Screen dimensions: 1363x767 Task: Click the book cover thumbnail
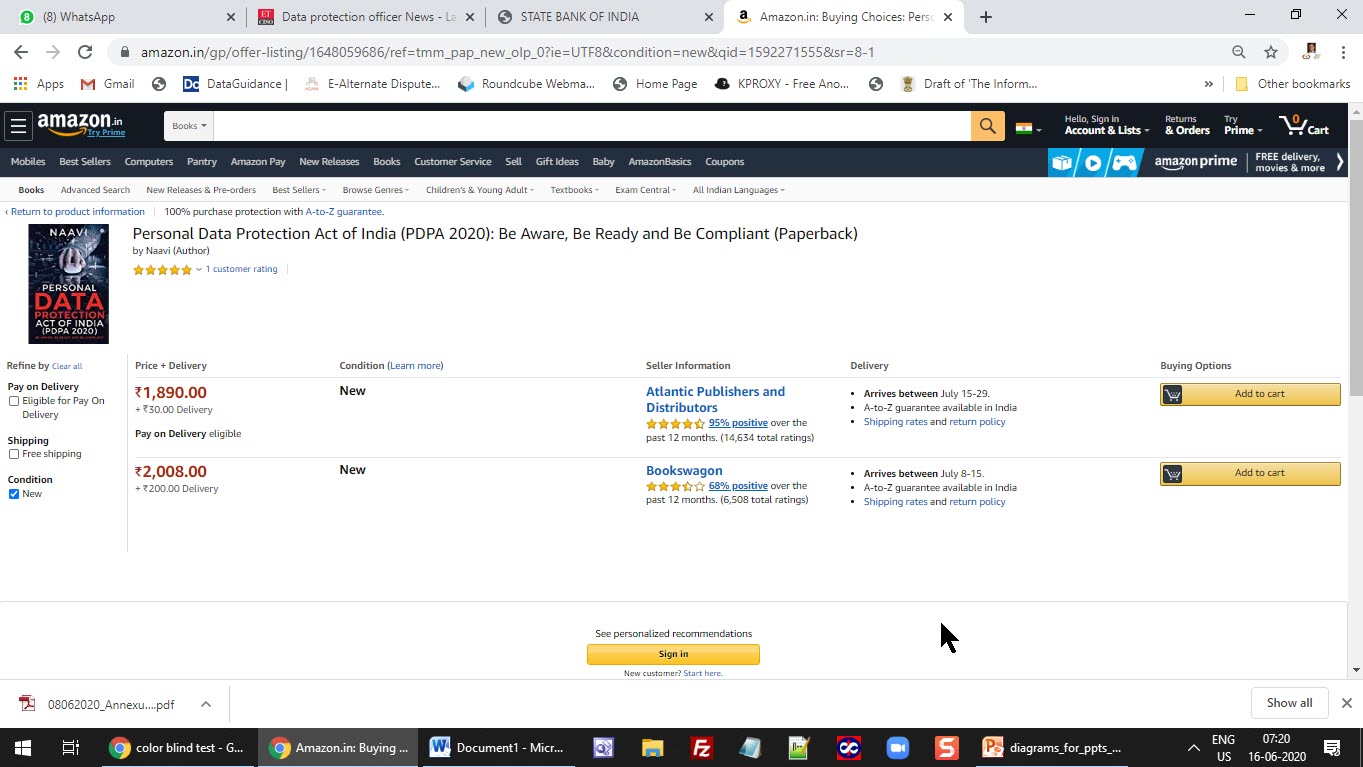pyautogui.click(x=68, y=284)
